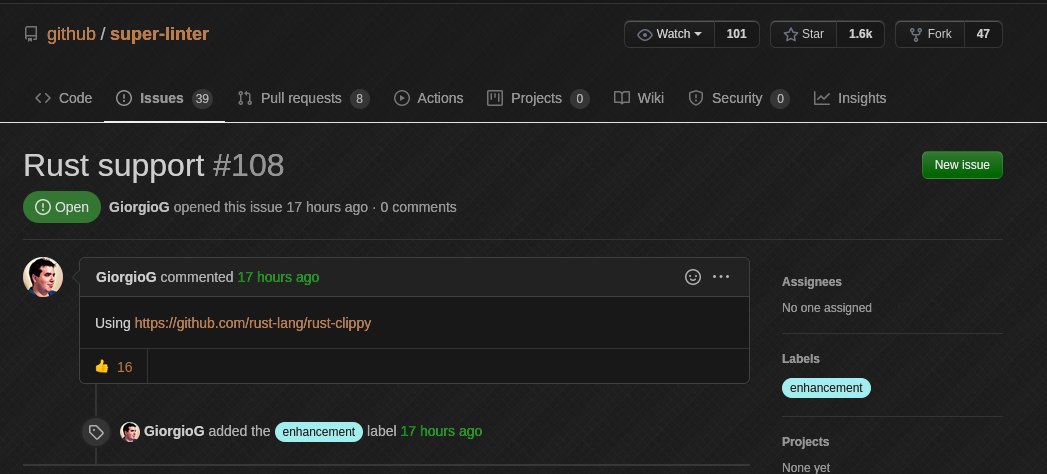The height and width of the screenshot is (474, 1047).
Task: Click the enhancement label in the timeline
Action: point(319,432)
